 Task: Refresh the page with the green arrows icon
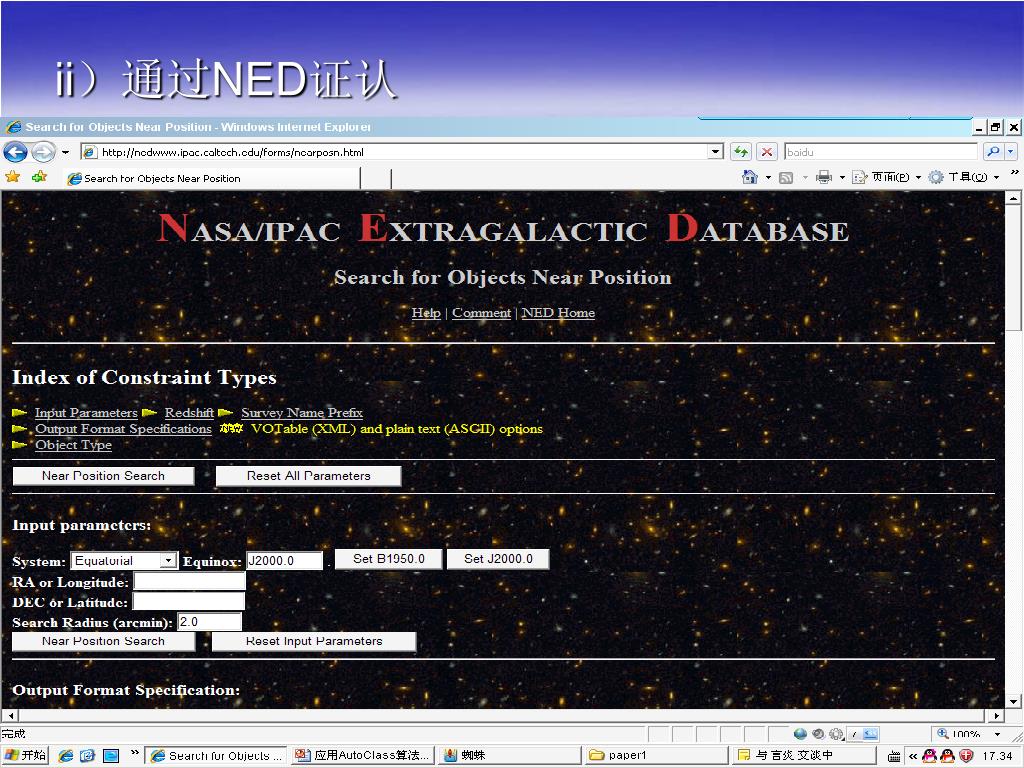pos(741,152)
